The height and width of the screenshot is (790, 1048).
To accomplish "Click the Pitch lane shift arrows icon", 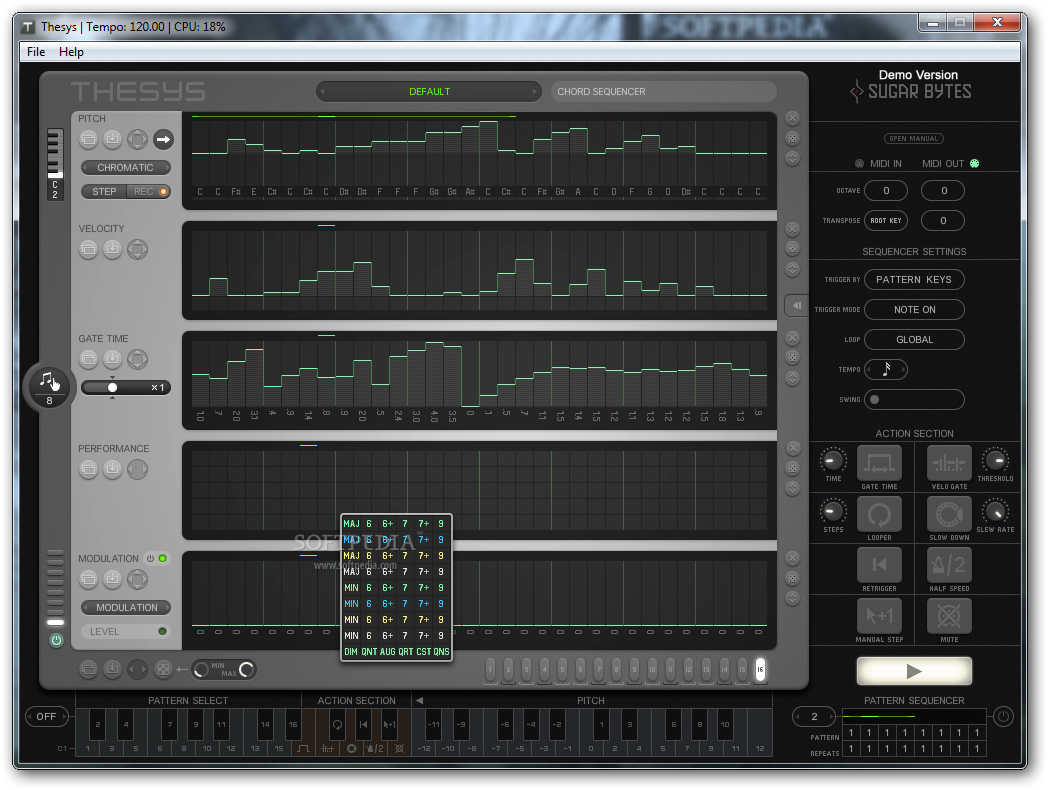I will click(137, 139).
